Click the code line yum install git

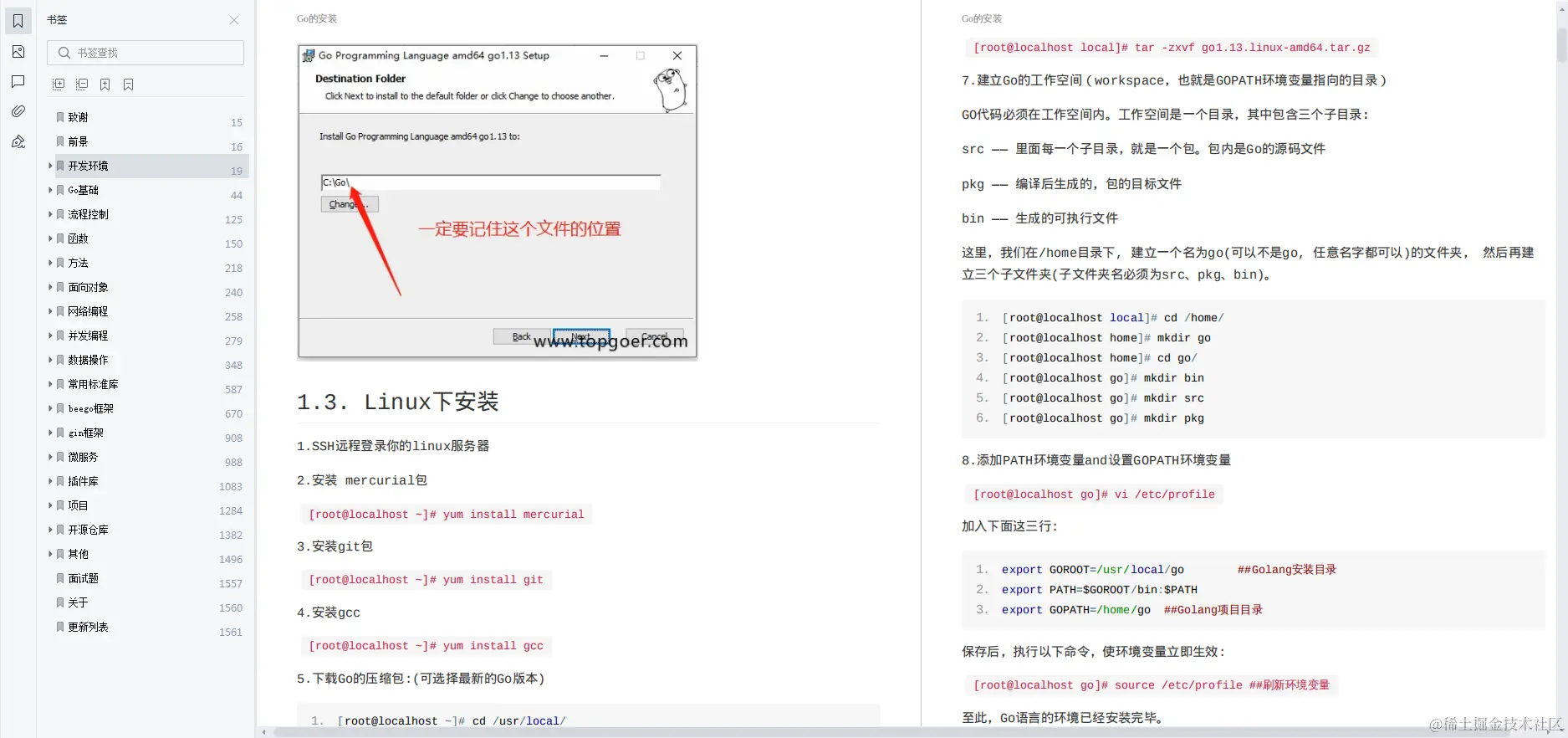coord(426,580)
